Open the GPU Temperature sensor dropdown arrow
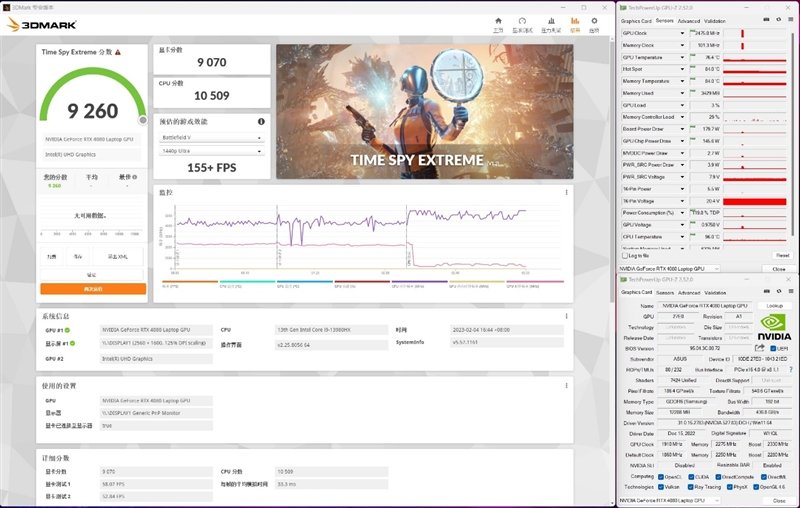This screenshot has width=800, height=508. click(683, 57)
